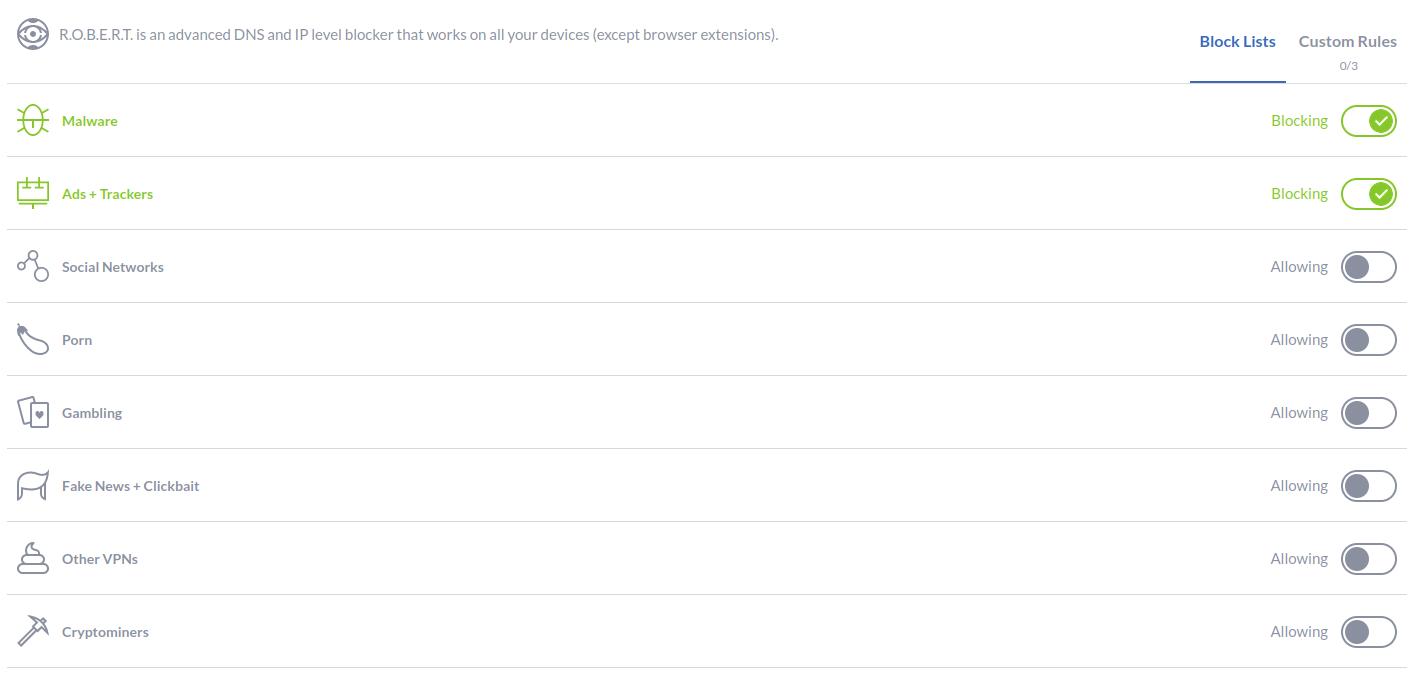
Task: Disable the Malware blocking toggle
Action: point(1368,121)
